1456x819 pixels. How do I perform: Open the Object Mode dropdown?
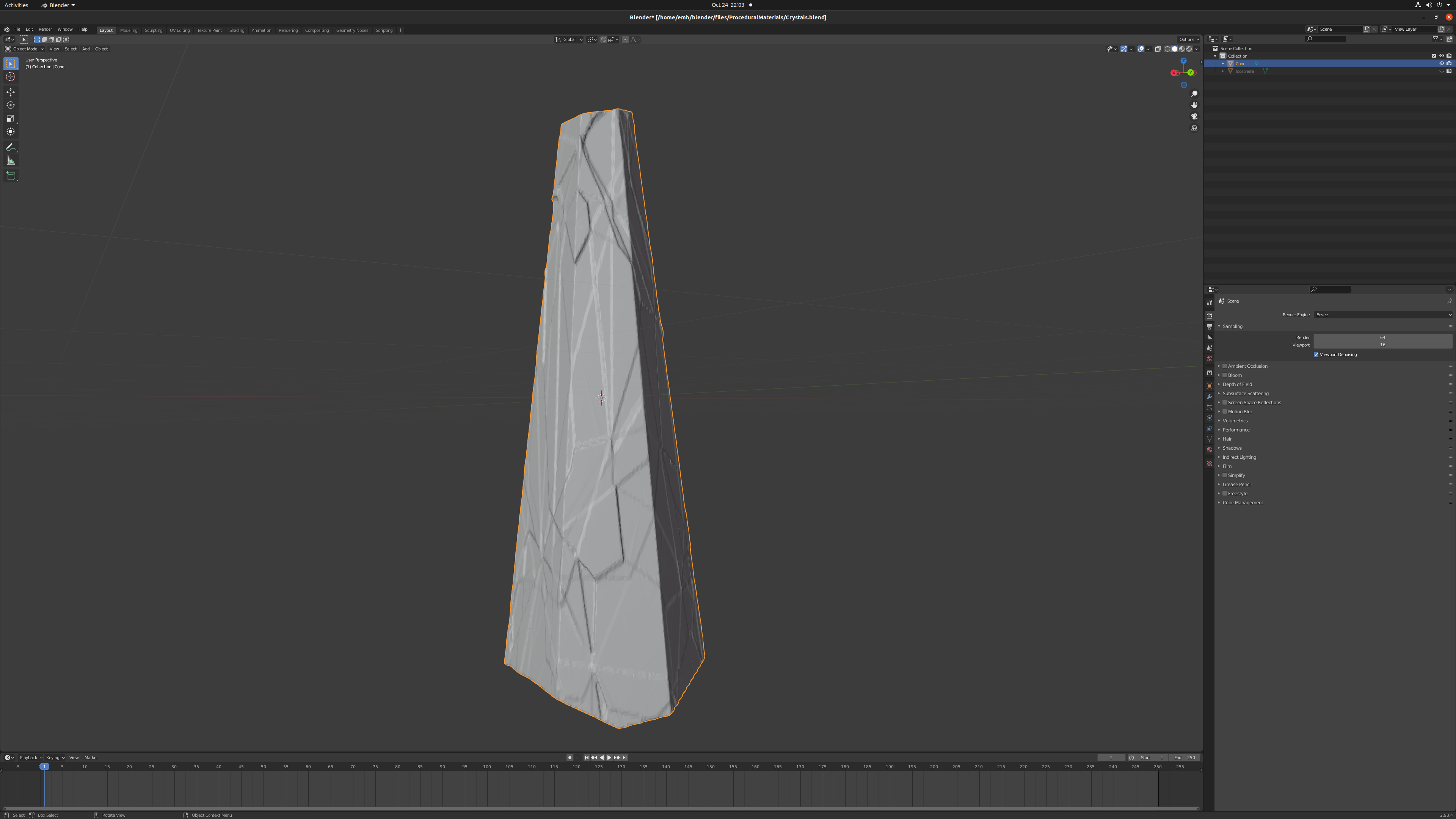[x=24, y=49]
